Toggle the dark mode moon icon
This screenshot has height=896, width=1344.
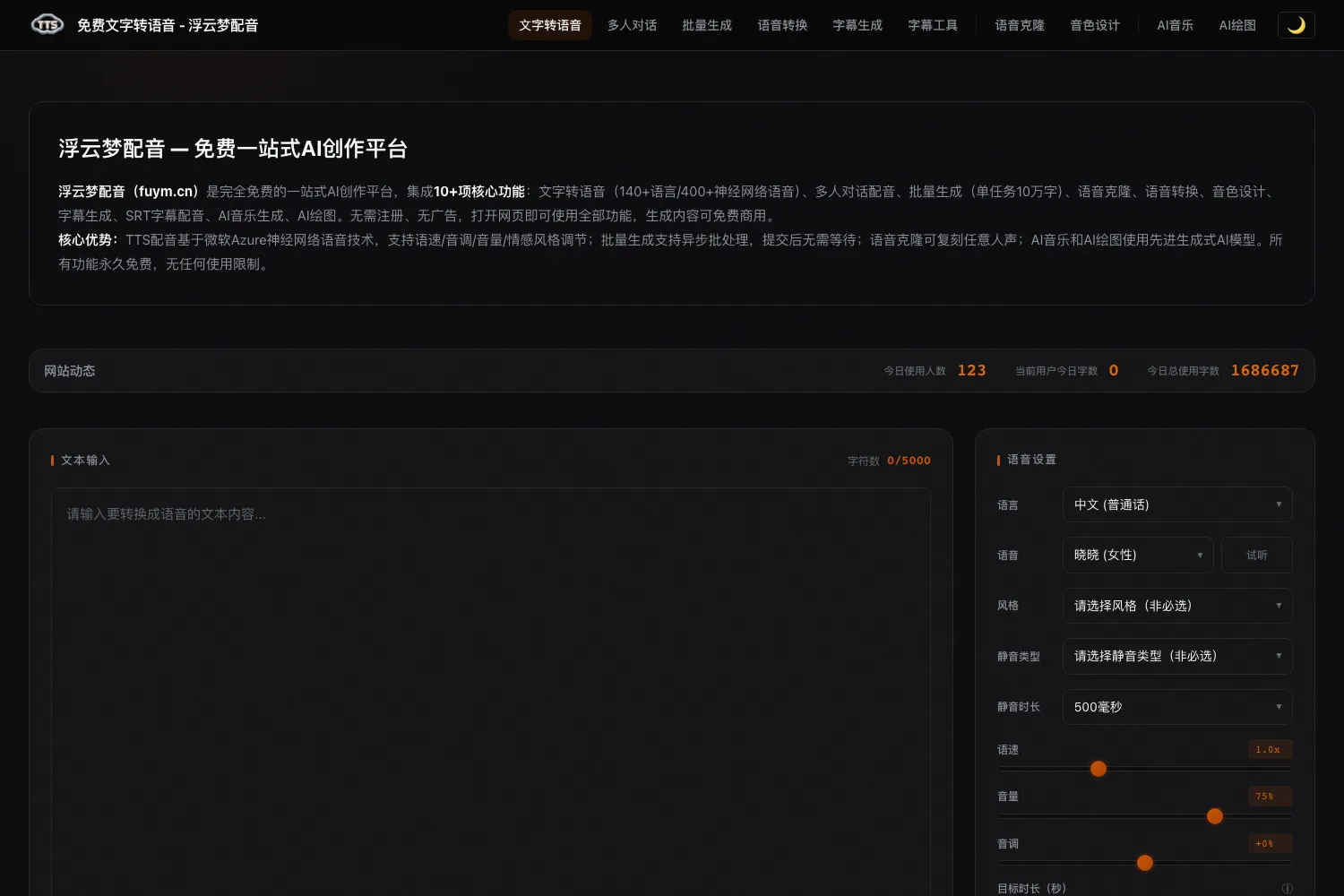(1296, 25)
